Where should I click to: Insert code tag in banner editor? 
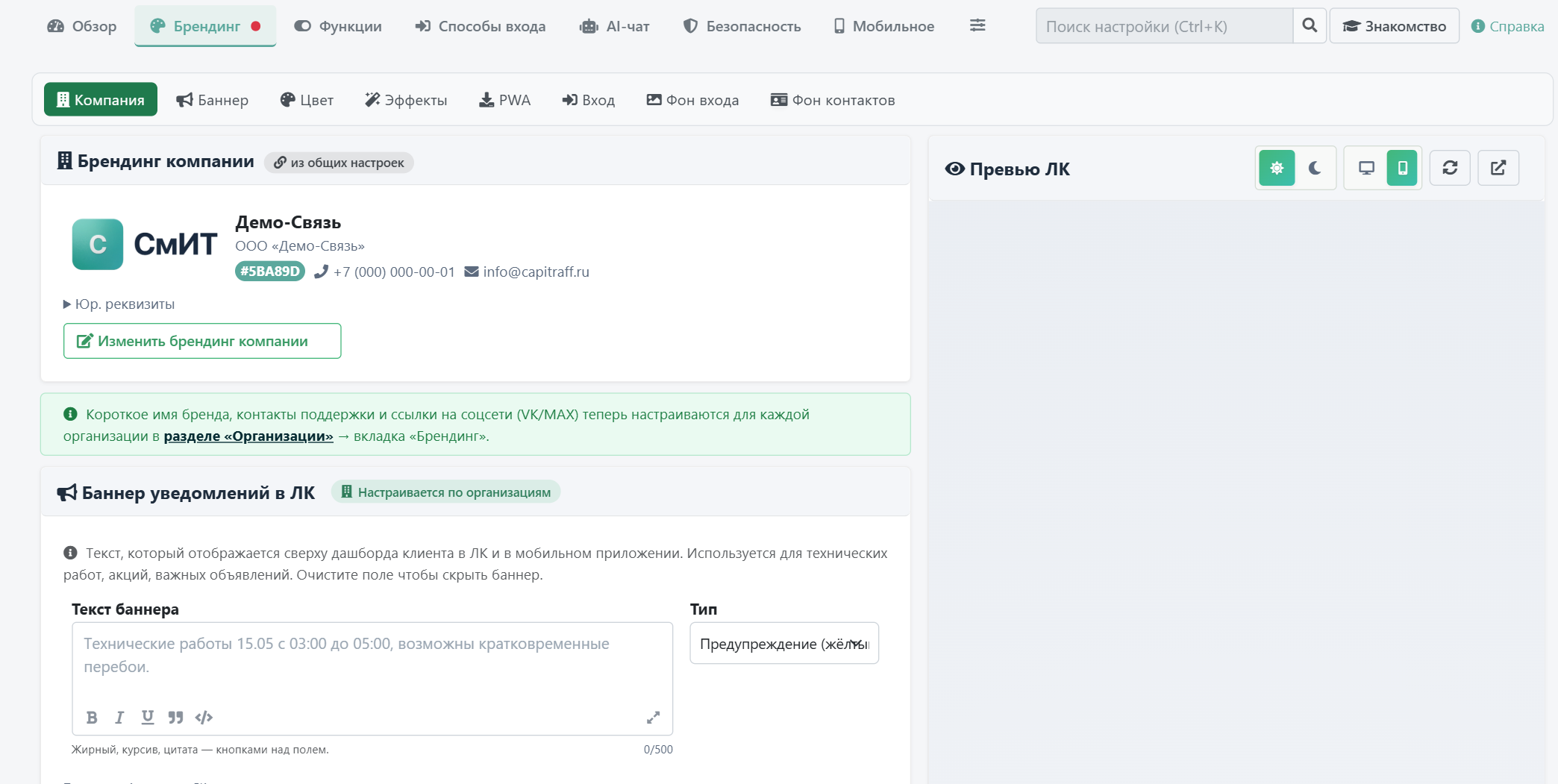click(x=204, y=718)
